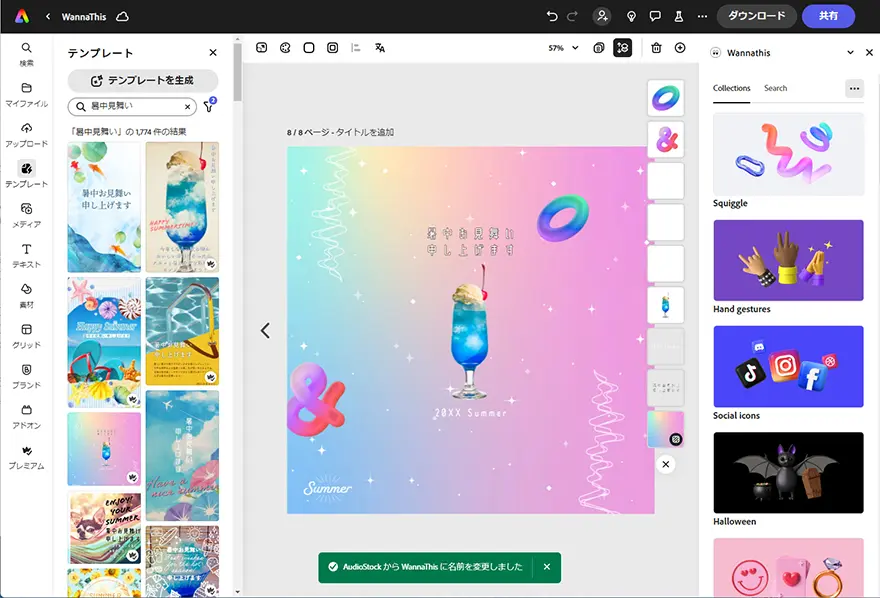880x598 pixels.
Task: Switch to the Search tab in Wannathis
Action: pos(775,88)
